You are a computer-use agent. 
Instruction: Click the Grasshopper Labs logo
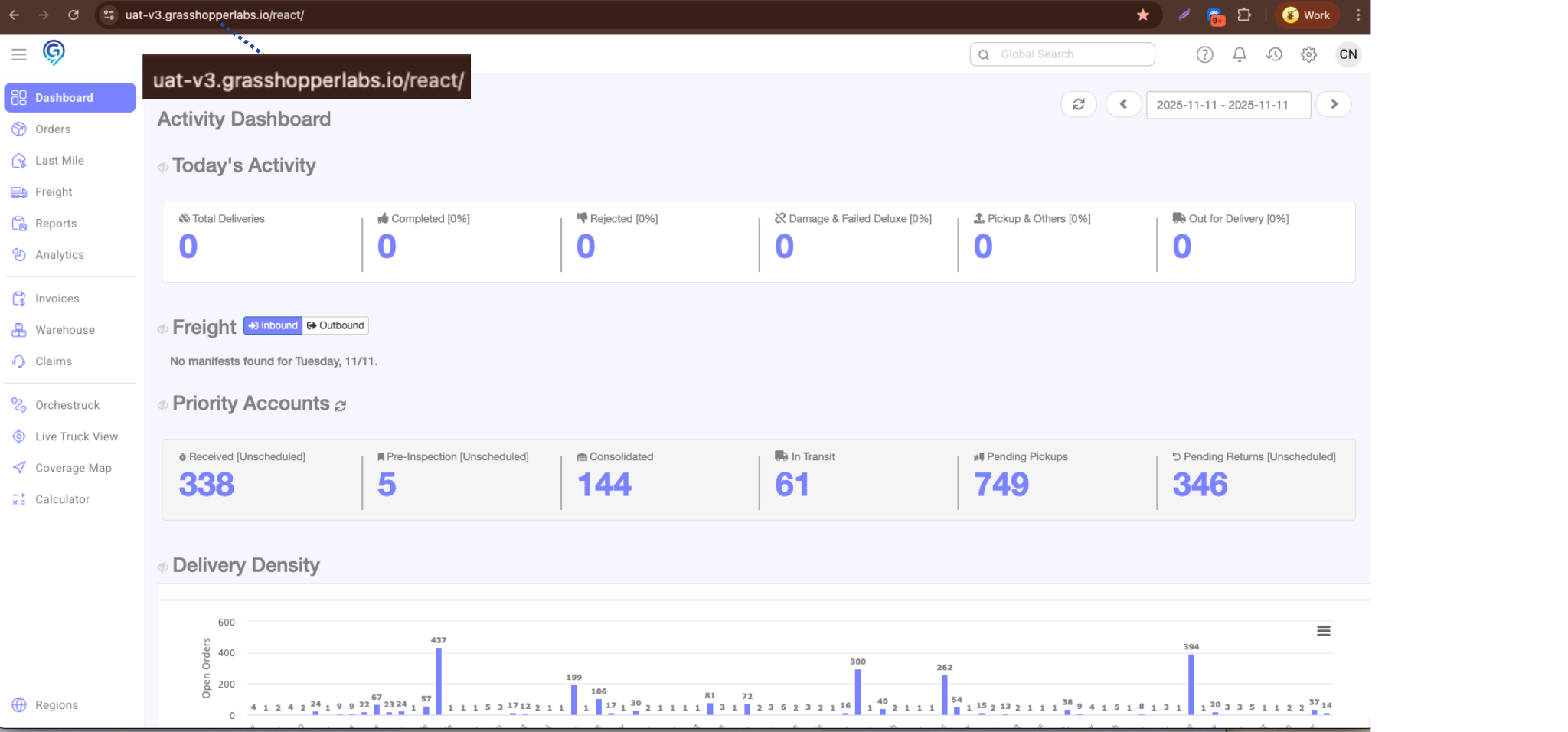[x=54, y=53]
